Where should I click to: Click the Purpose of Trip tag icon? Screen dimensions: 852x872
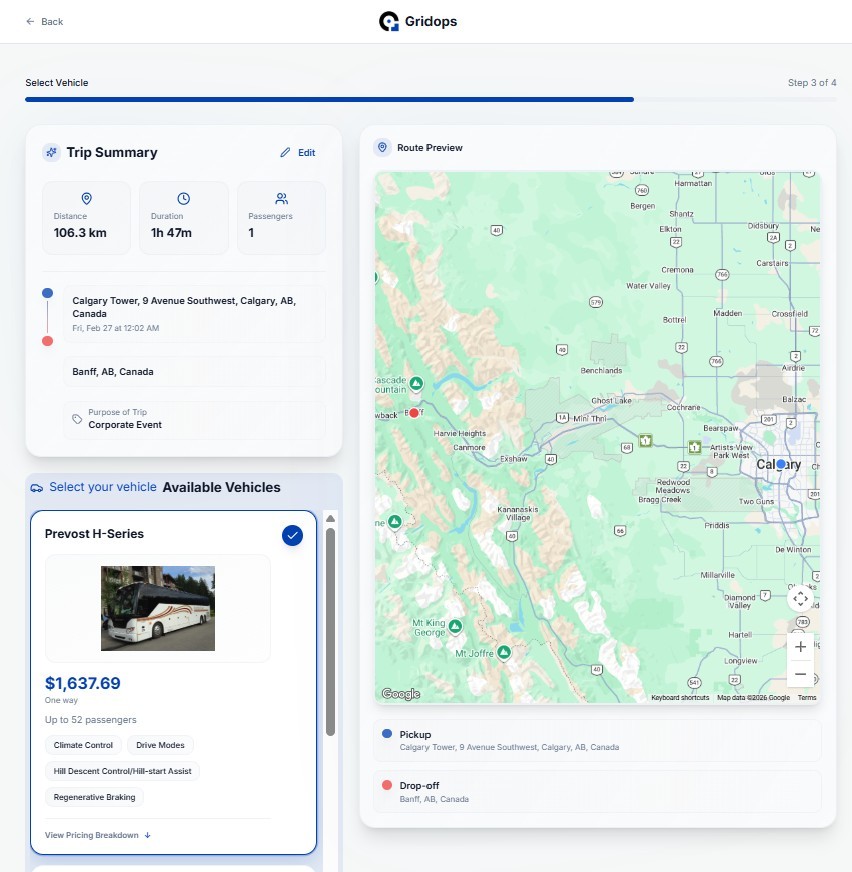point(77,419)
